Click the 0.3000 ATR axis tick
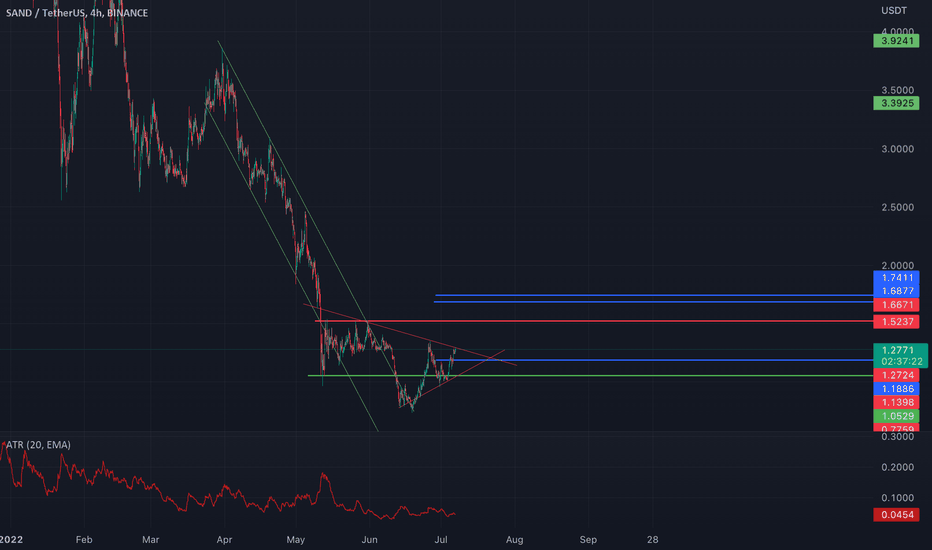 pyautogui.click(x=898, y=436)
